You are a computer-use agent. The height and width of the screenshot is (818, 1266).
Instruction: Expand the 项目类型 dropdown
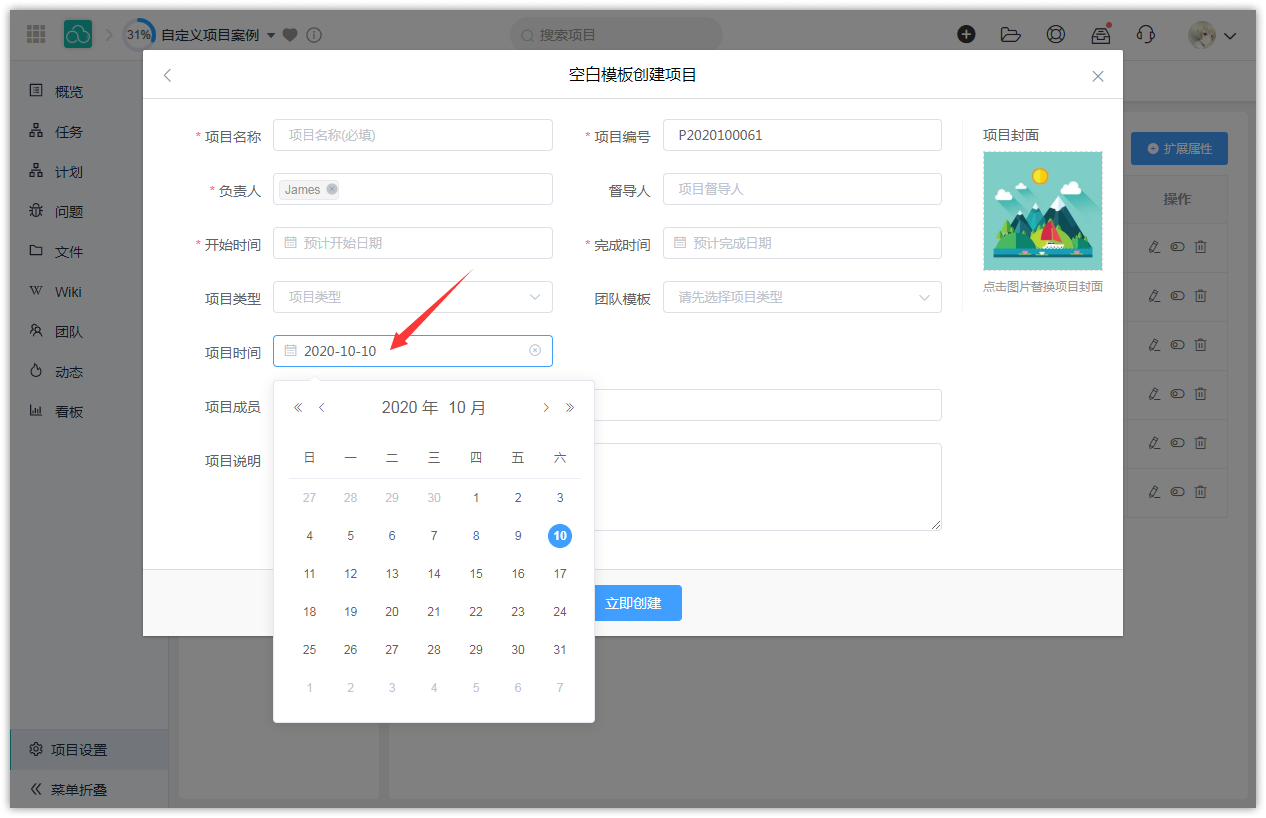pos(413,297)
